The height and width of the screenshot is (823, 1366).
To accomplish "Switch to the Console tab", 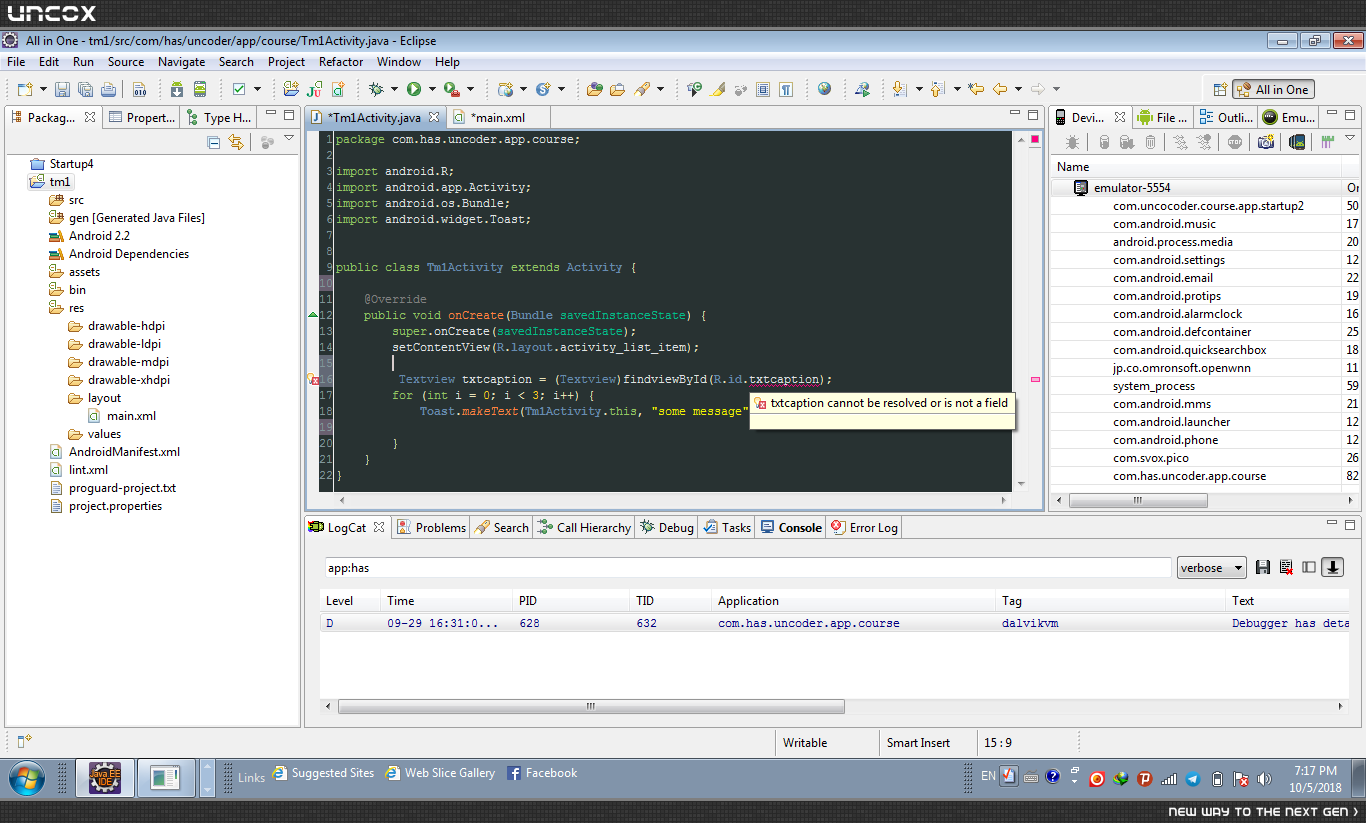I will [x=791, y=527].
